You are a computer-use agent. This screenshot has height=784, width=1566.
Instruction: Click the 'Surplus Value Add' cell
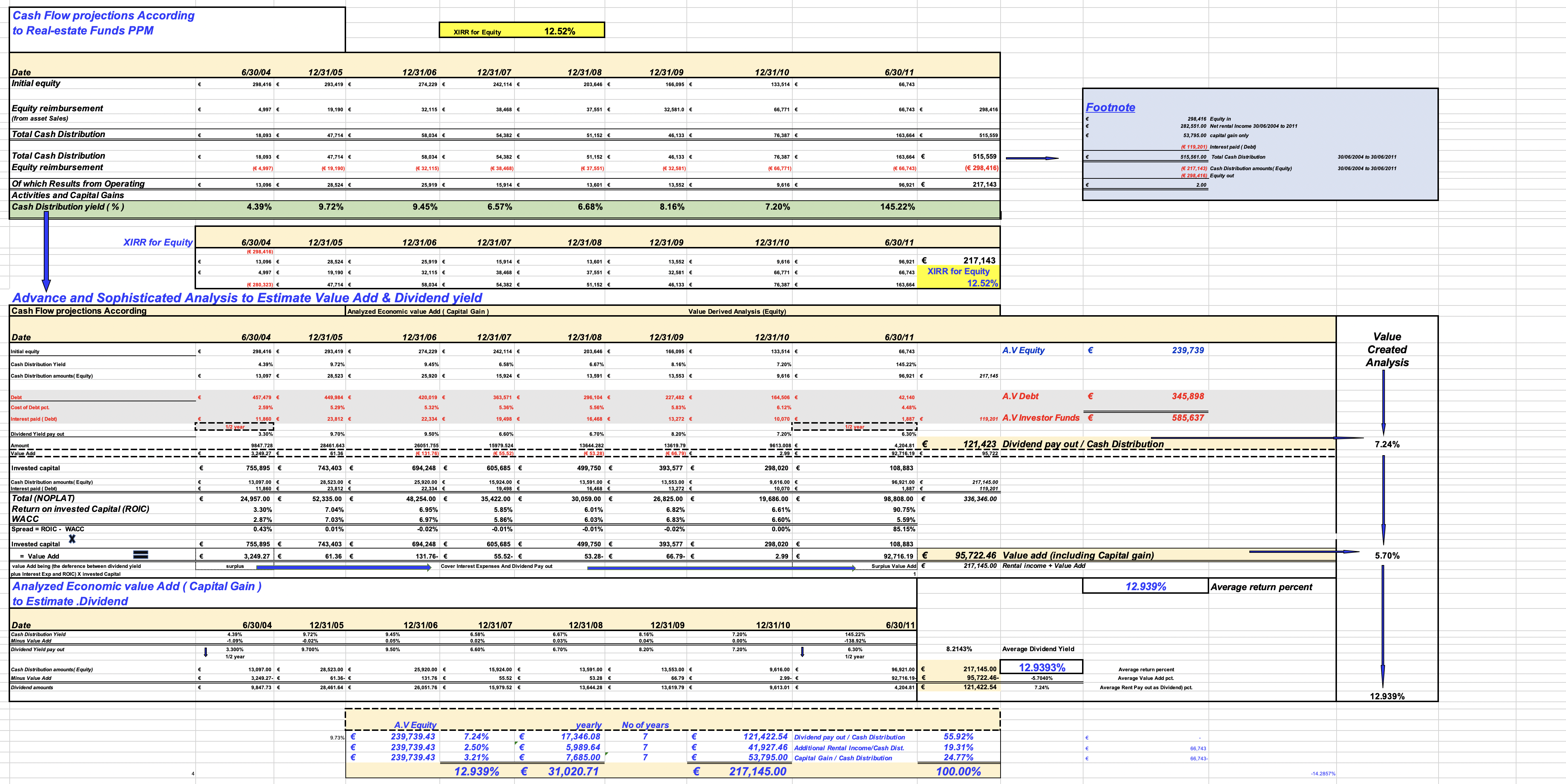pos(894,566)
